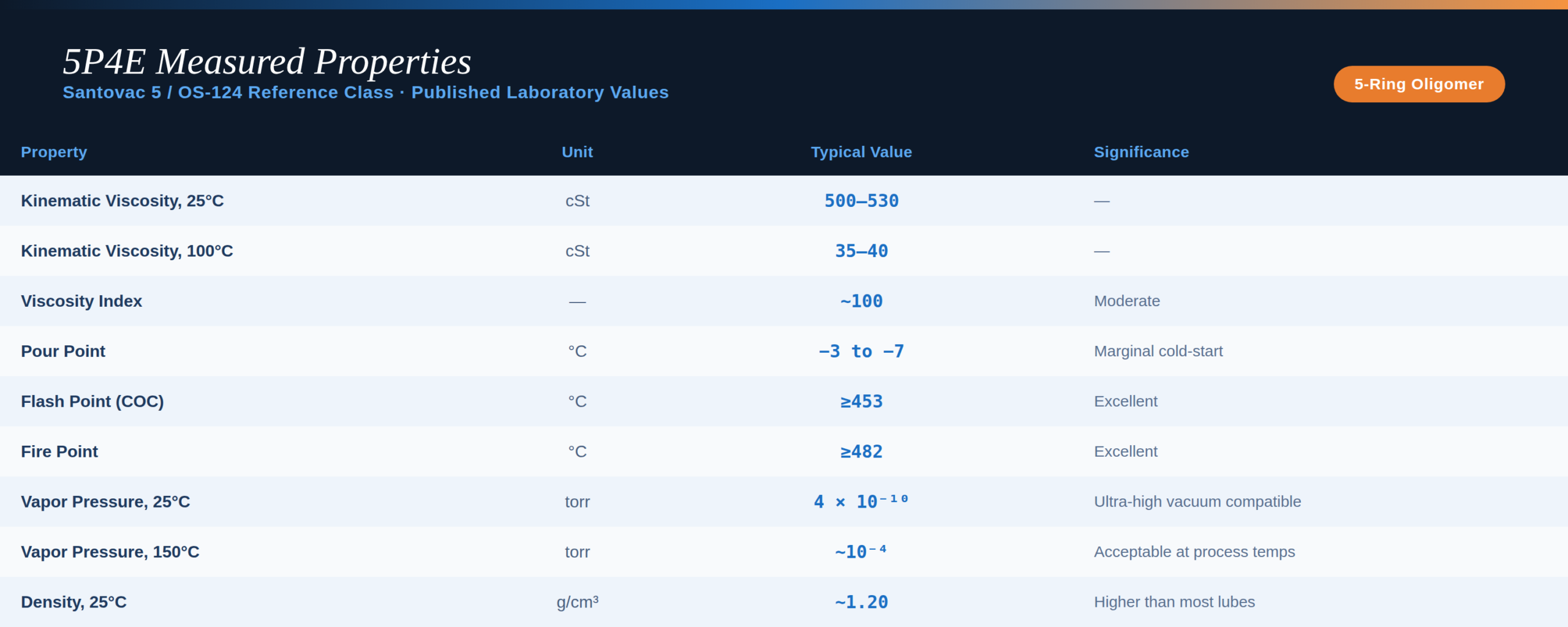
Task: Click Excellent in the Flash Point row
Action: coord(1126,402)
